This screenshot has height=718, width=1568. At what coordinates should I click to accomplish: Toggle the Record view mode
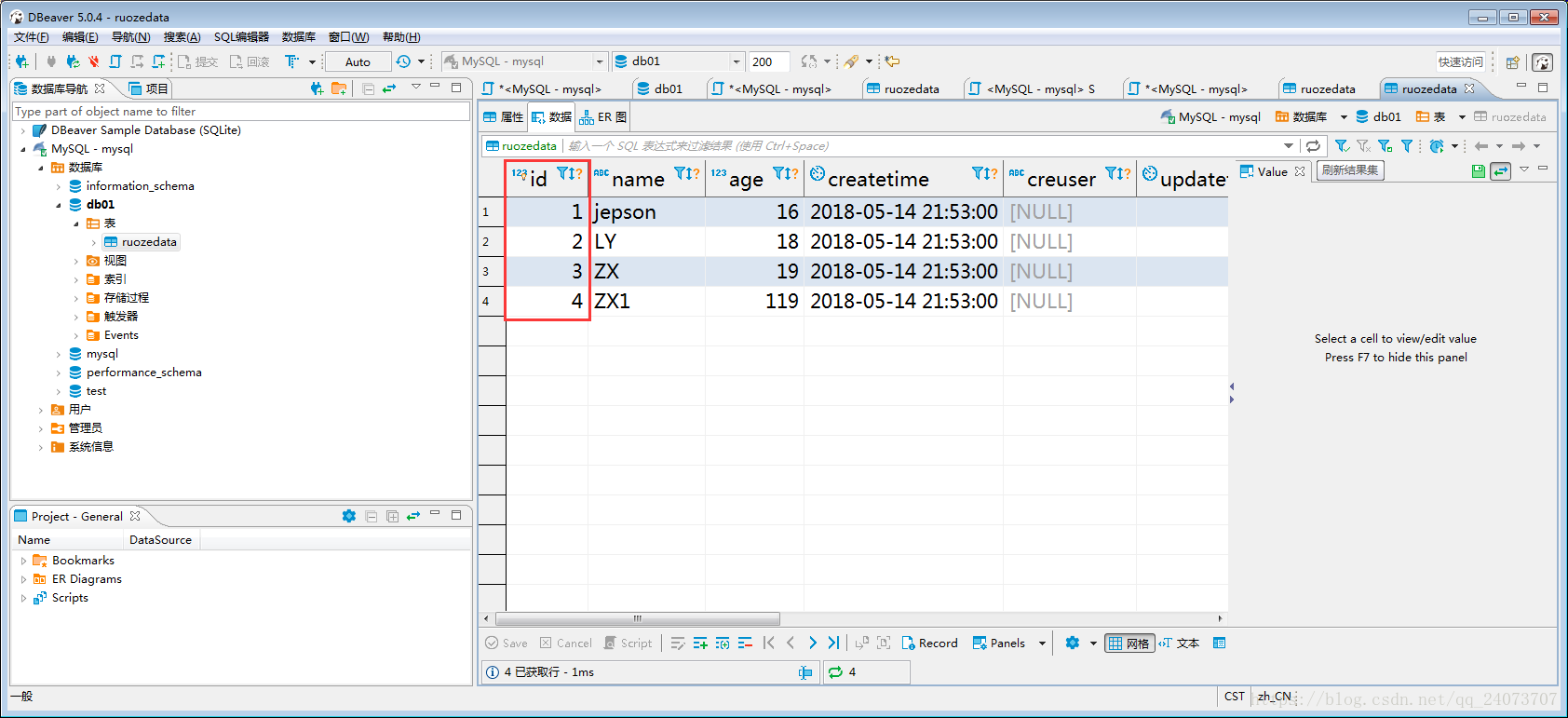[929, 643]
